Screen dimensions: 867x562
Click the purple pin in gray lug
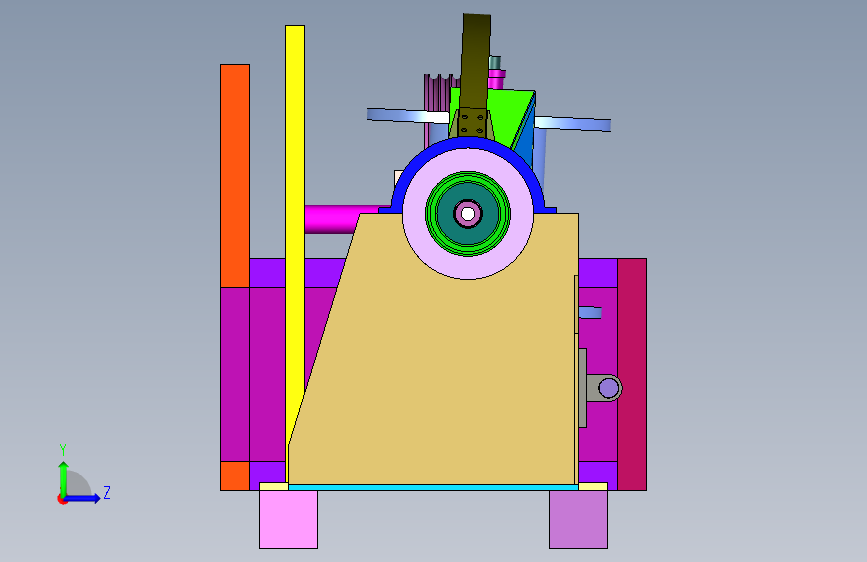tap(609, 388)
